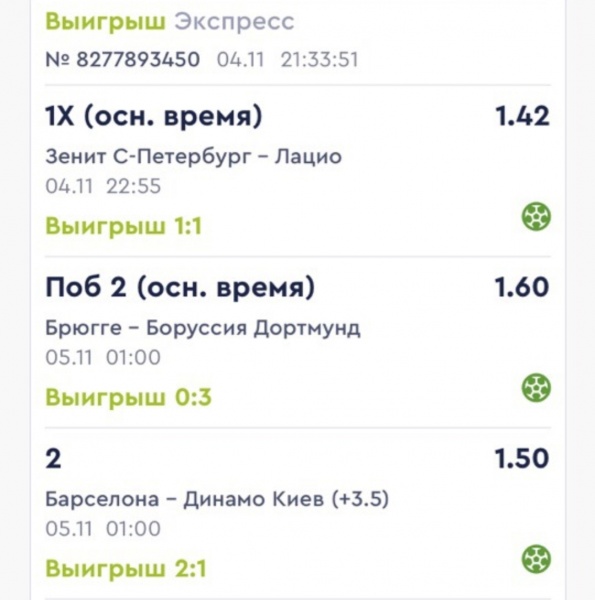Click the Поб 2 (осн. время) market title
This screenshot has width=595, height=600.
[x=180, y=287]
